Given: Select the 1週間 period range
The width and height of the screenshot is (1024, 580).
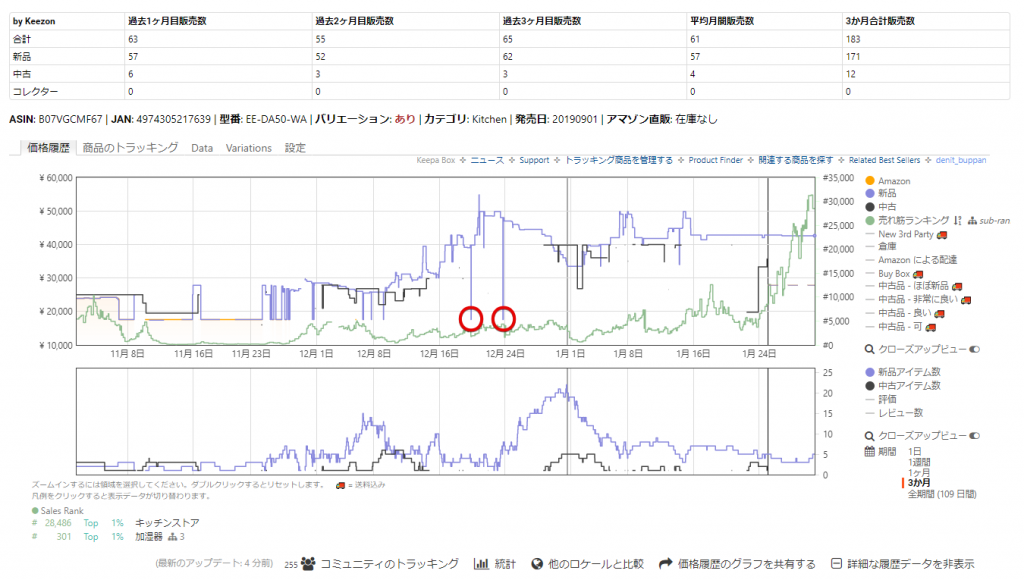Looking at the screenshot, I should [921, 462].
